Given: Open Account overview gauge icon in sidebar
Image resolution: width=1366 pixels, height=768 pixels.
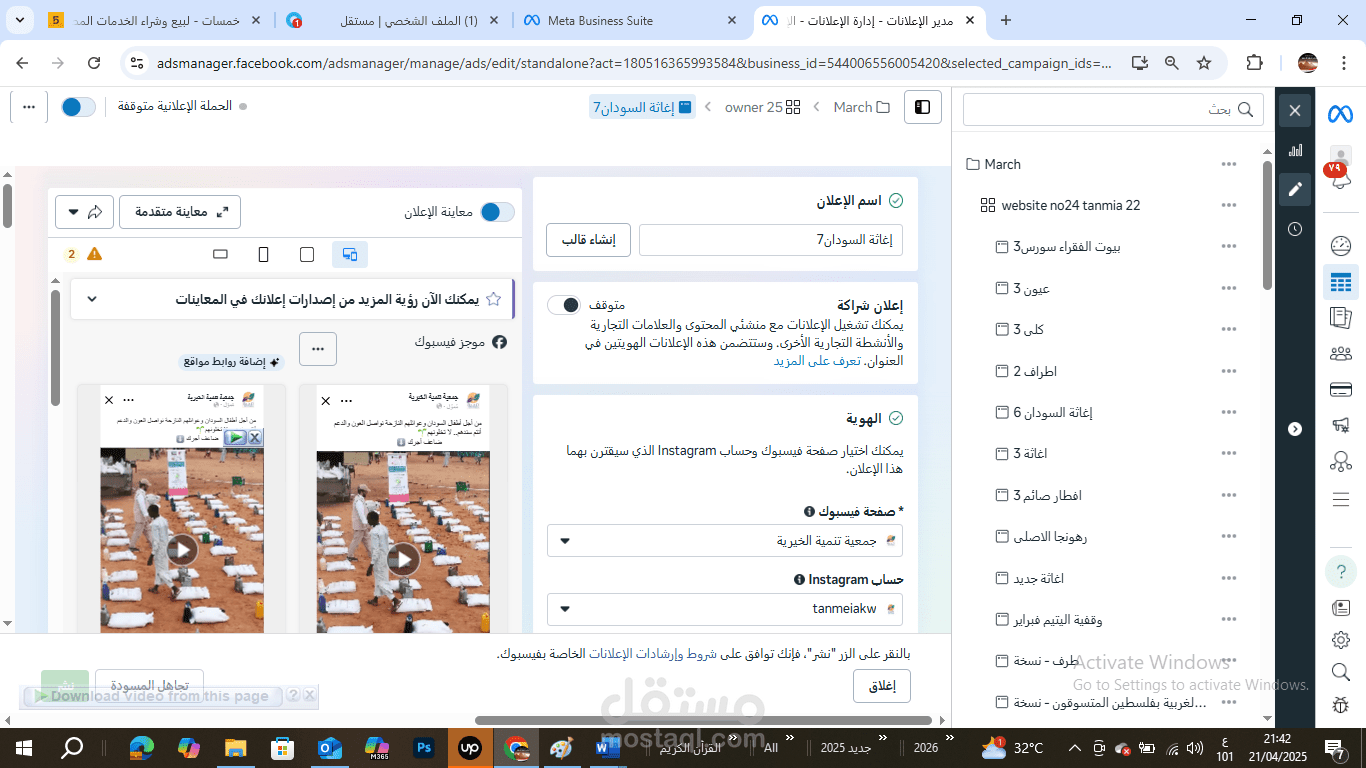Looking at the screenshot, I should point(1341,246).
